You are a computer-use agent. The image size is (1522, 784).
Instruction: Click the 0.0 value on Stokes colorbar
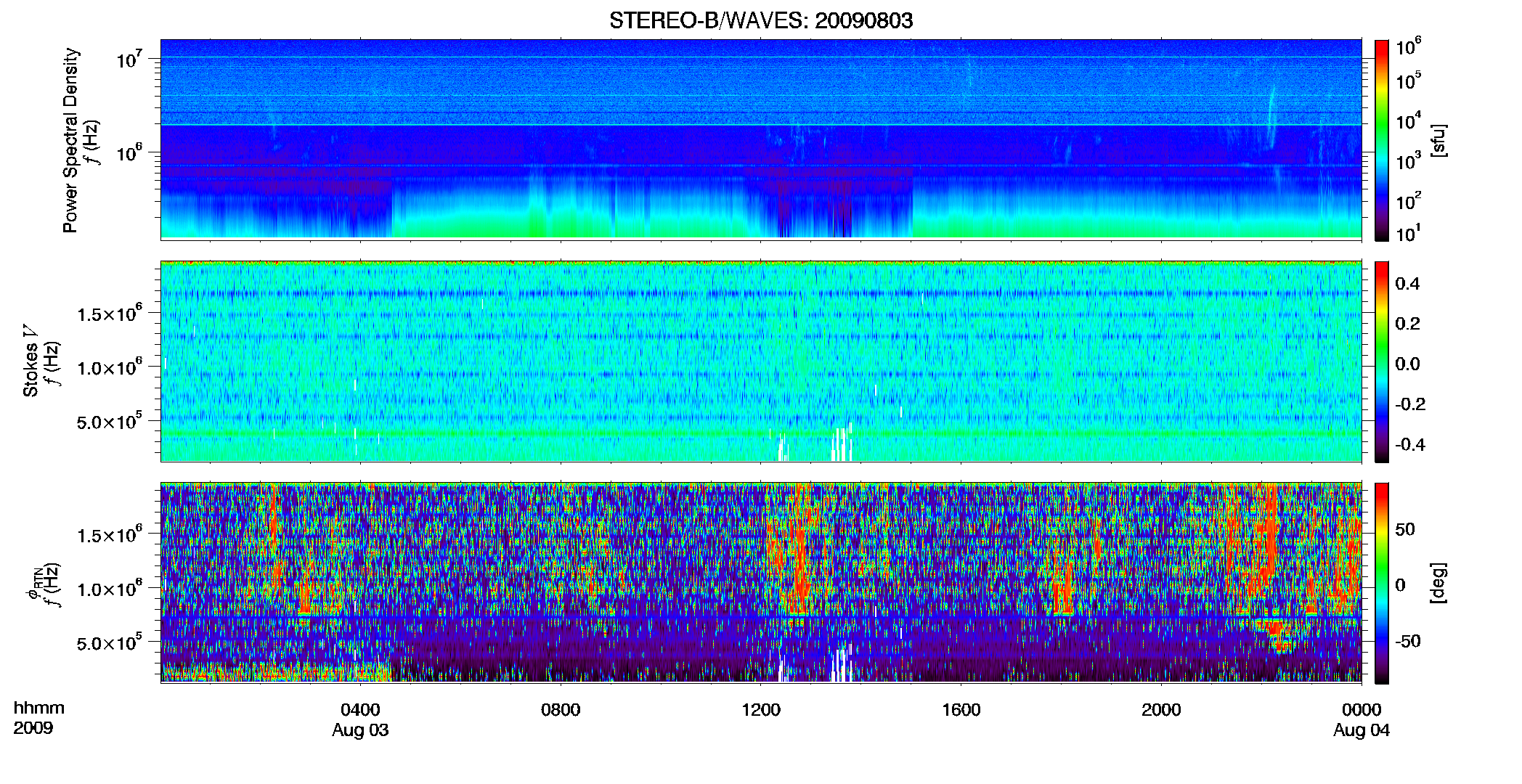1407,364
